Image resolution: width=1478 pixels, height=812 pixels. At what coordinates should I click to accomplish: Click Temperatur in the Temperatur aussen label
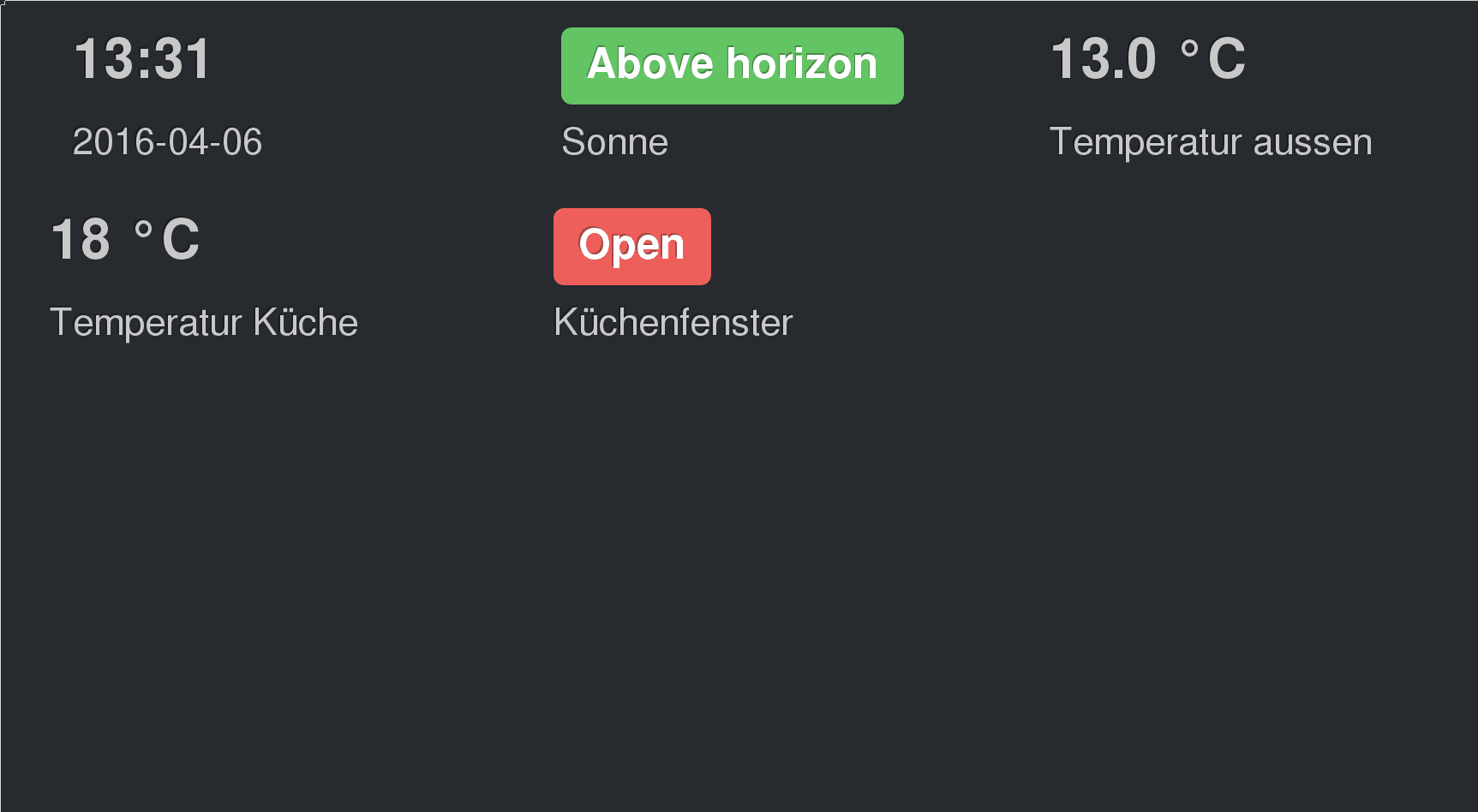[1145, 142]
